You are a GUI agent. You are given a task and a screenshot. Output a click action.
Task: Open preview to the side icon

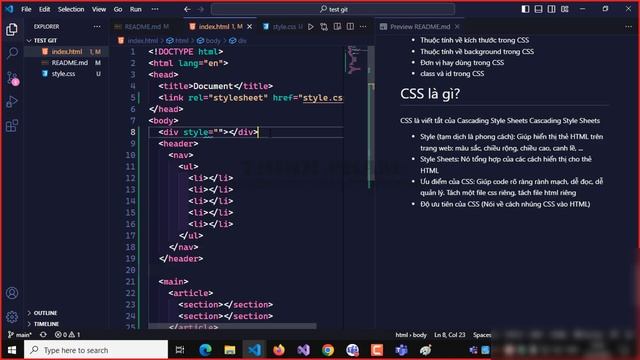337,27
